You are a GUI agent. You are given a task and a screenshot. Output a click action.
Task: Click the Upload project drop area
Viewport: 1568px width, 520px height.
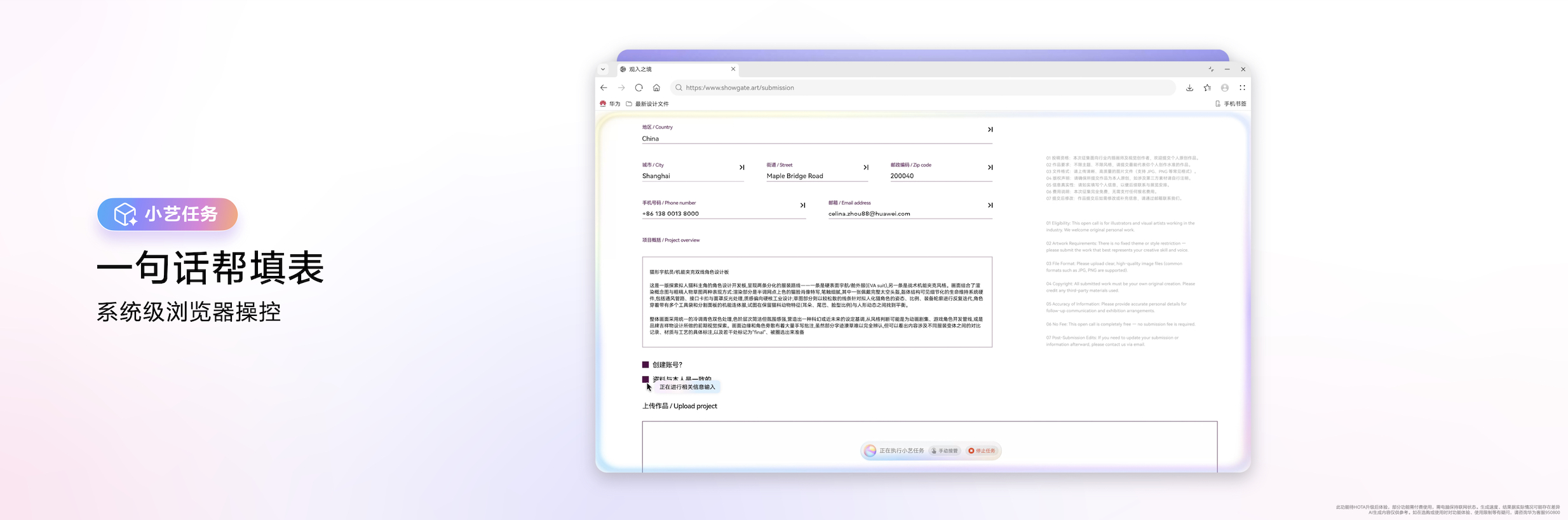pos(929,446)
